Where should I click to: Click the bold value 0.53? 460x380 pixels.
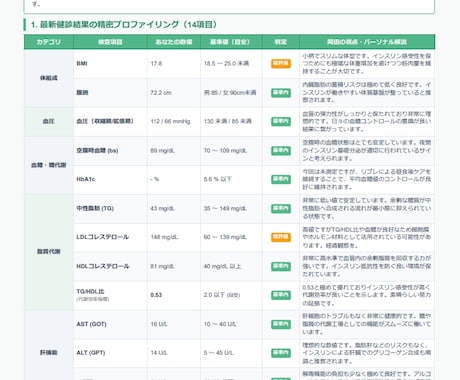click(x=156, y=295)
